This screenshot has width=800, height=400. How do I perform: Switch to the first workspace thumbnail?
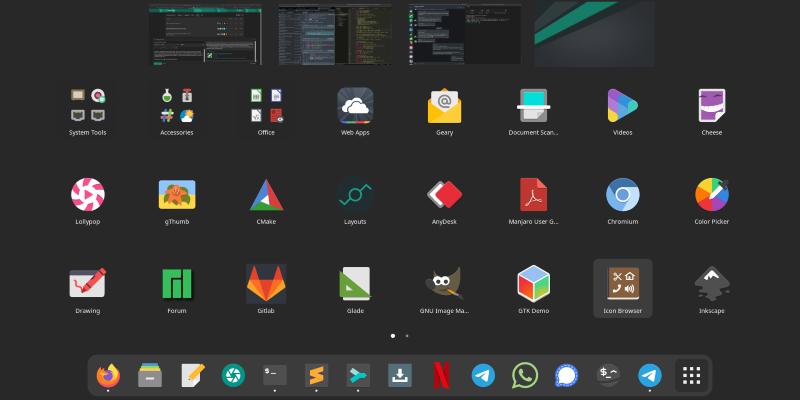205,33
